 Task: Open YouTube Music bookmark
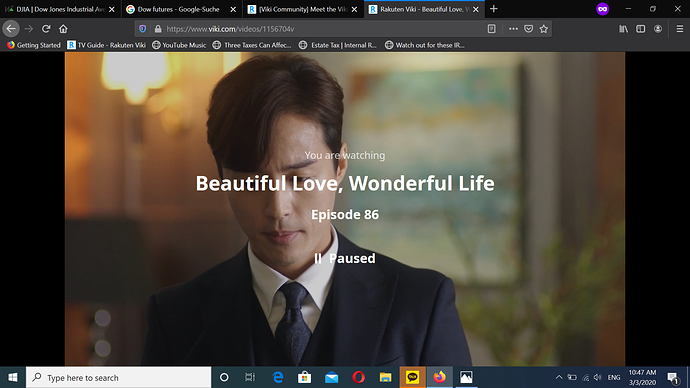[x=179, y=45]
